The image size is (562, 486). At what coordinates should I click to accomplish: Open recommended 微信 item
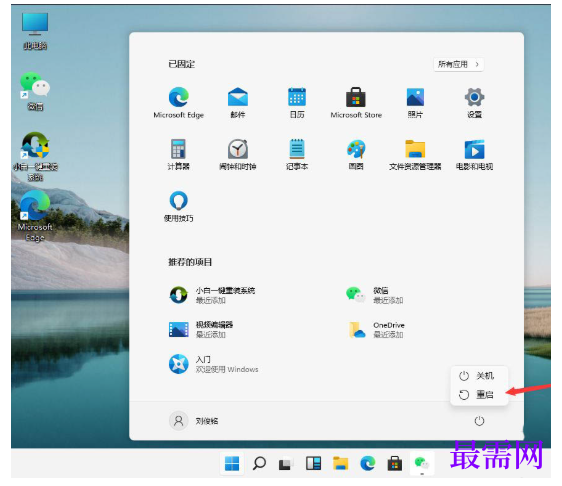[x=375, y=295]
